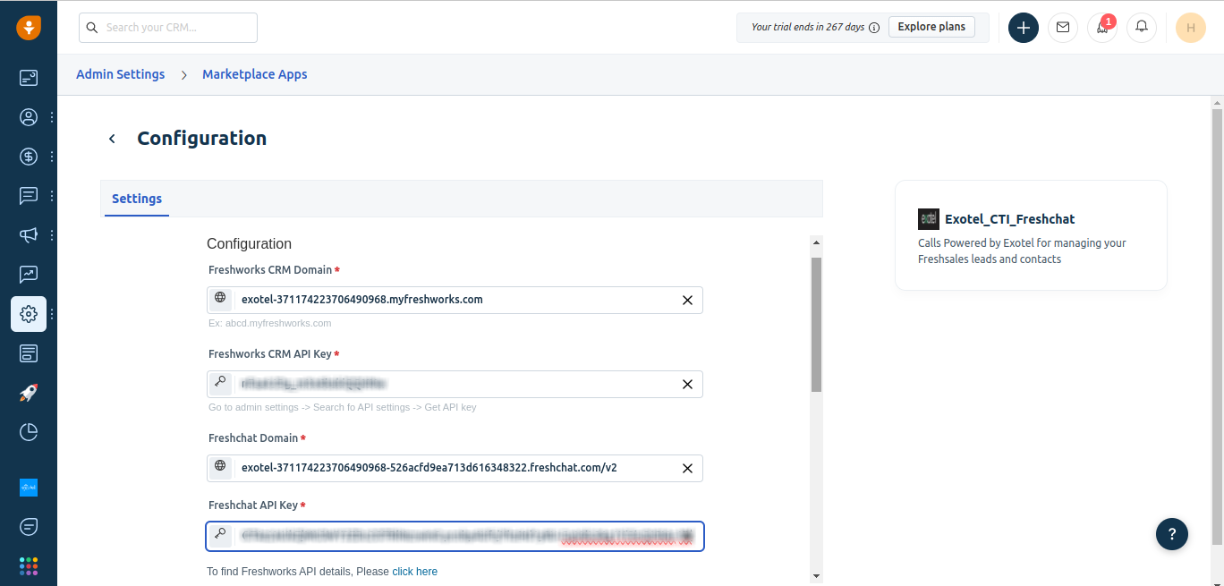Clear the Freshworks CRM API Key field
The image size is (1224, 586).
tap(687, 384)
